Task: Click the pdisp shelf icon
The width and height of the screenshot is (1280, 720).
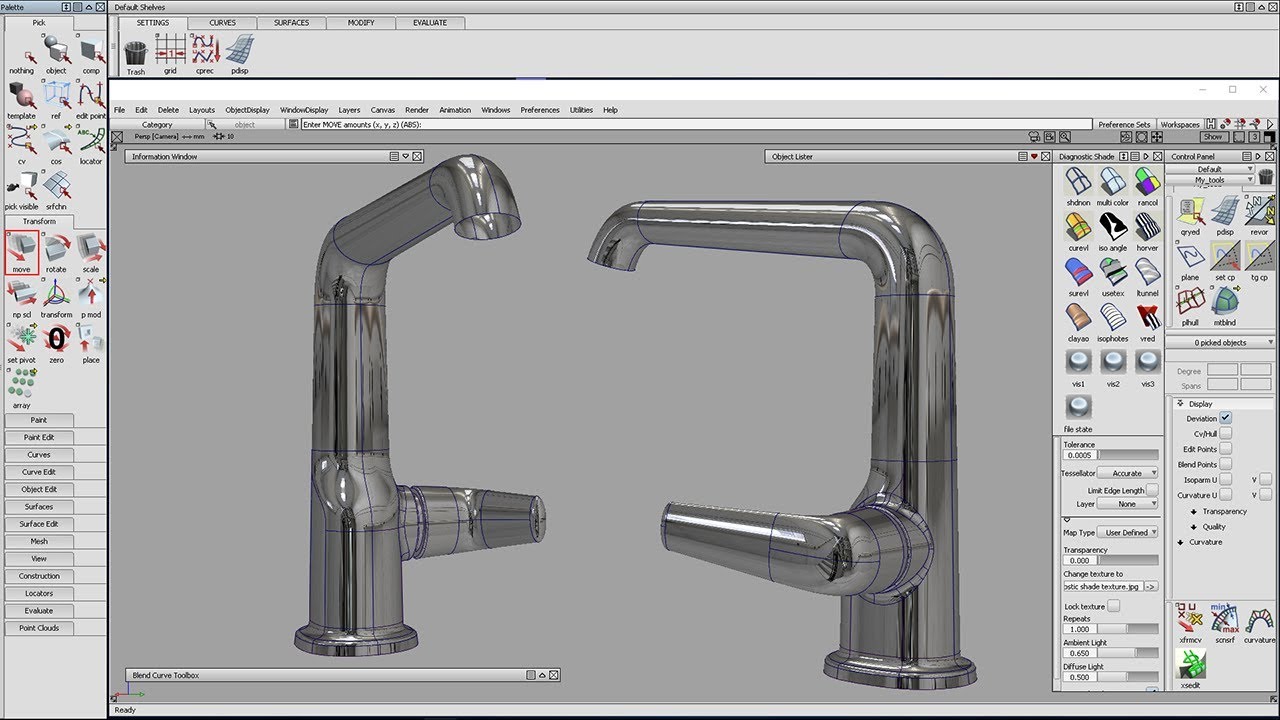Action: click(239, 53)
